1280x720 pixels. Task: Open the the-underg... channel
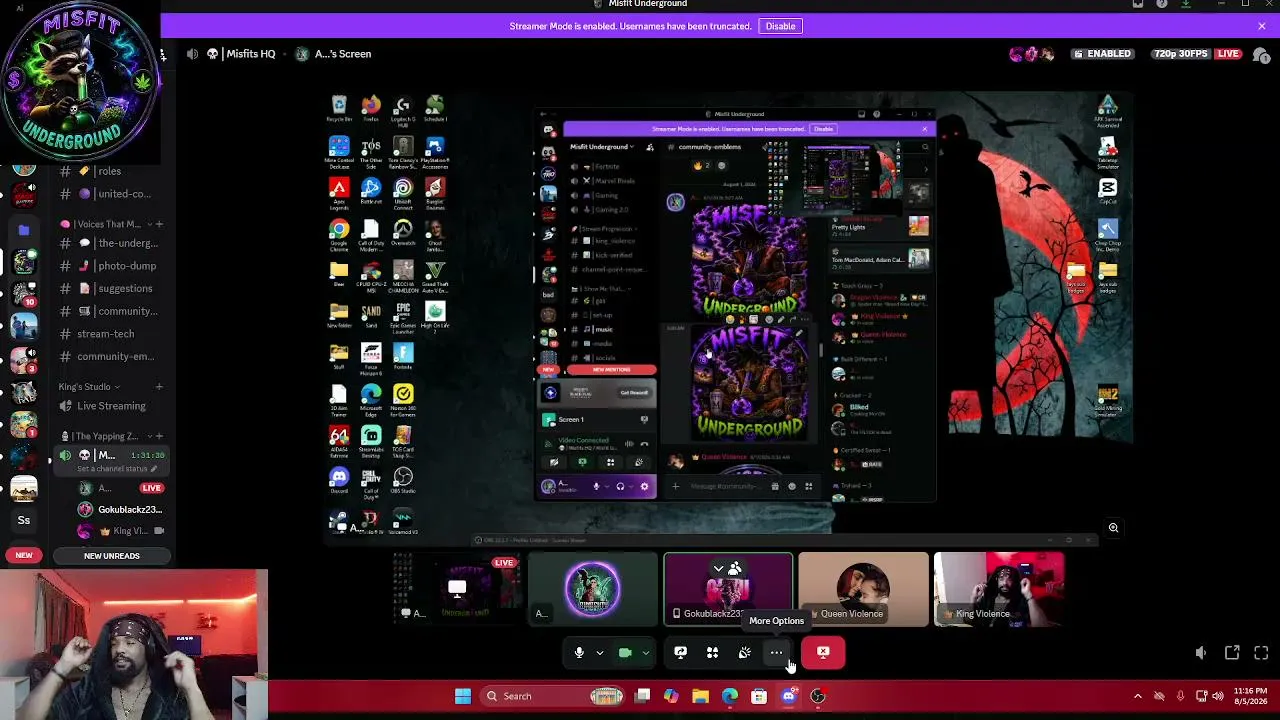[x=108, y=243]
